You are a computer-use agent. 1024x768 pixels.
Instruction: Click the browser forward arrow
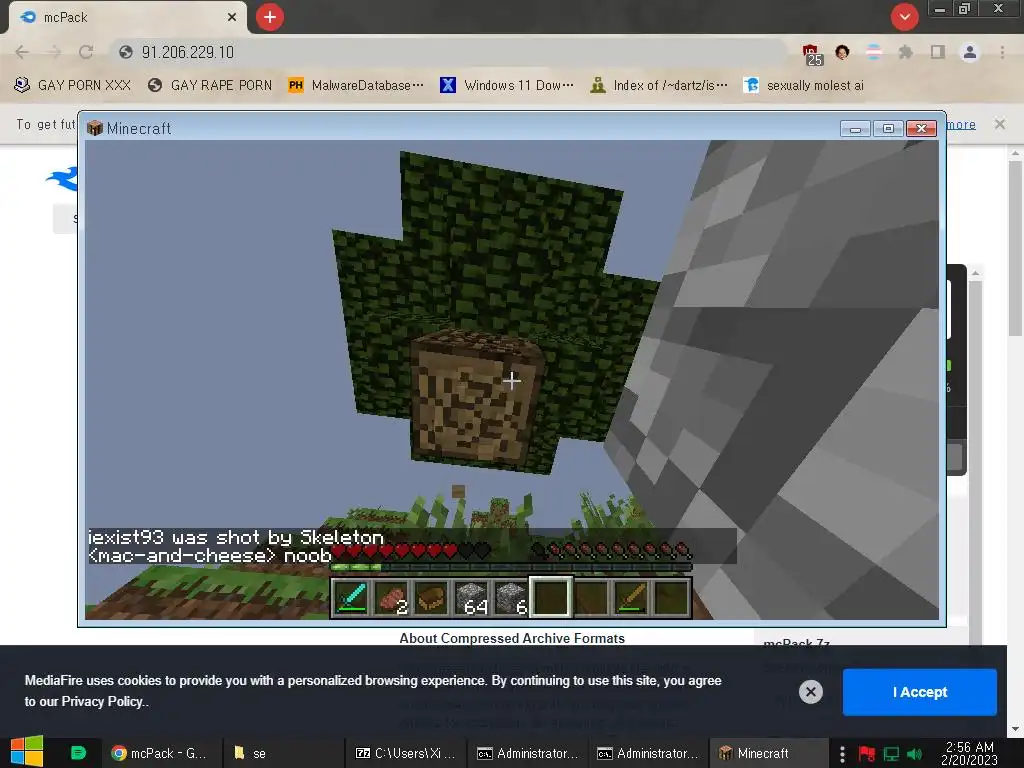point(54,52)
